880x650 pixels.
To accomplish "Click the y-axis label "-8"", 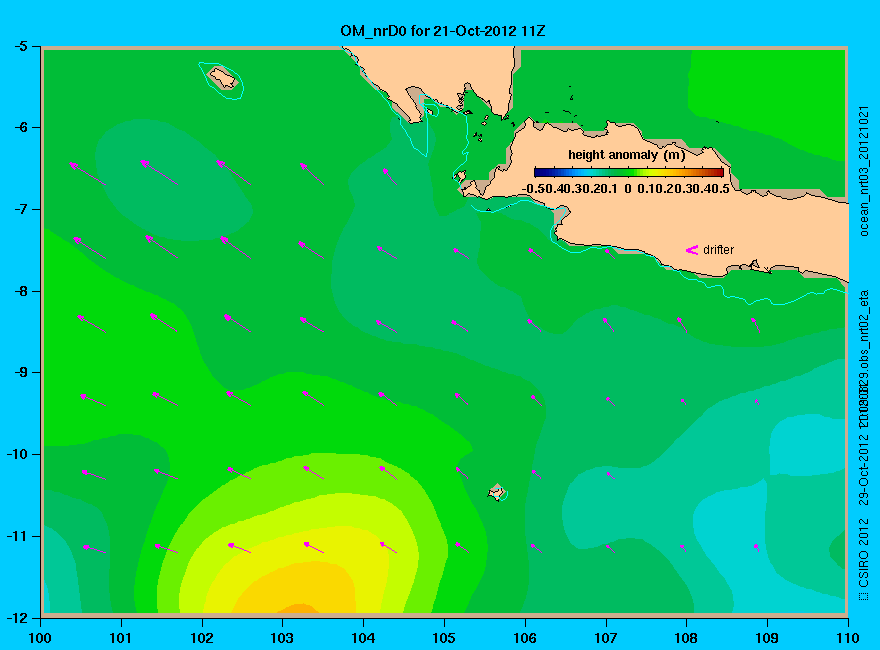I will click(20, 291).
